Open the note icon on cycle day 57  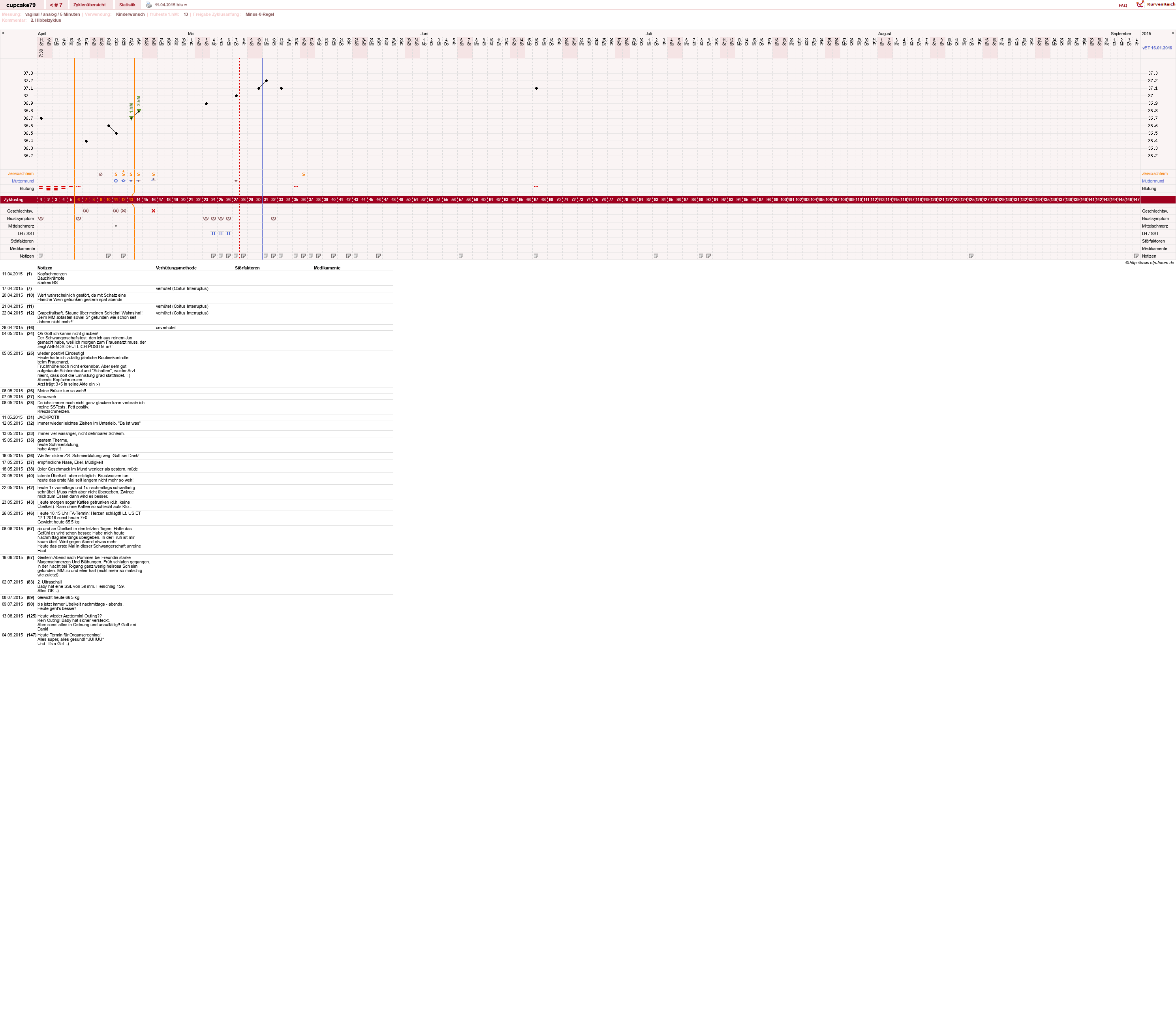coord(461,256)
